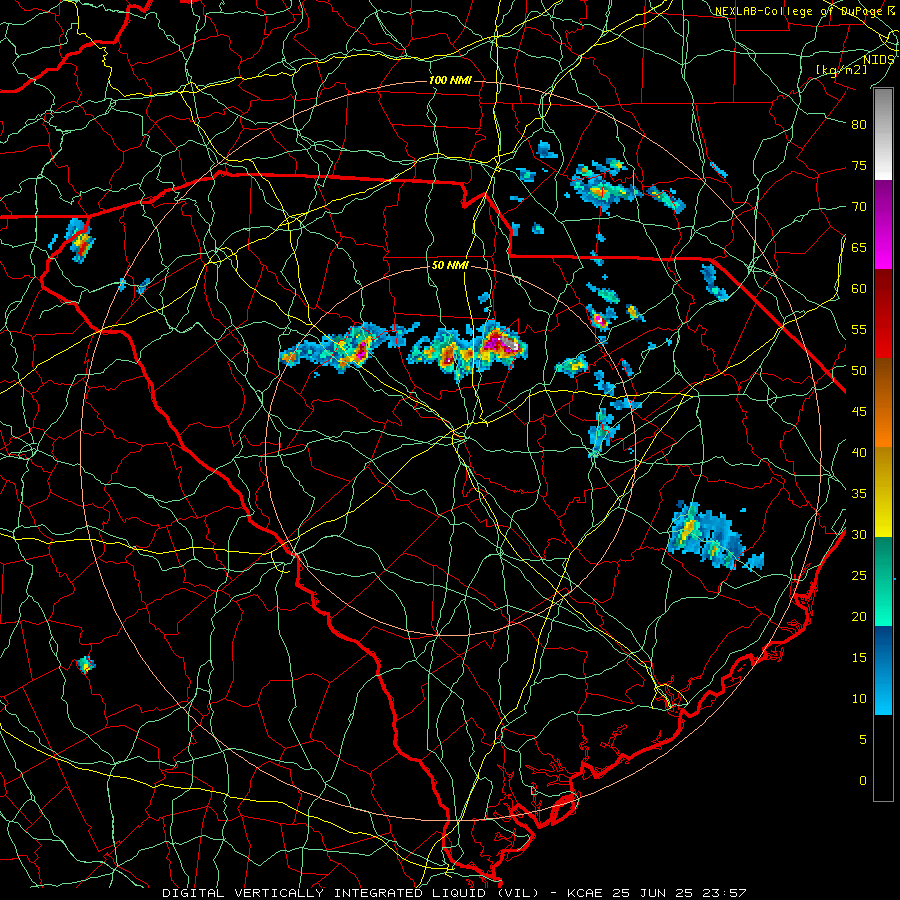Pick the yellow segment of the color scale
This screenshot has width=900, height=900.
pyautogui.click(x=883, y=492)
